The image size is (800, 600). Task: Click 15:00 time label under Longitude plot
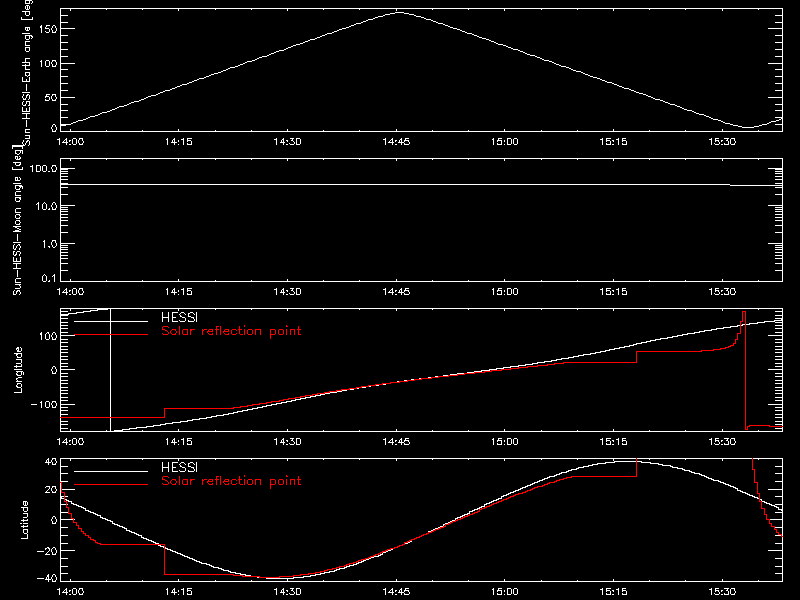coord(505,442)
